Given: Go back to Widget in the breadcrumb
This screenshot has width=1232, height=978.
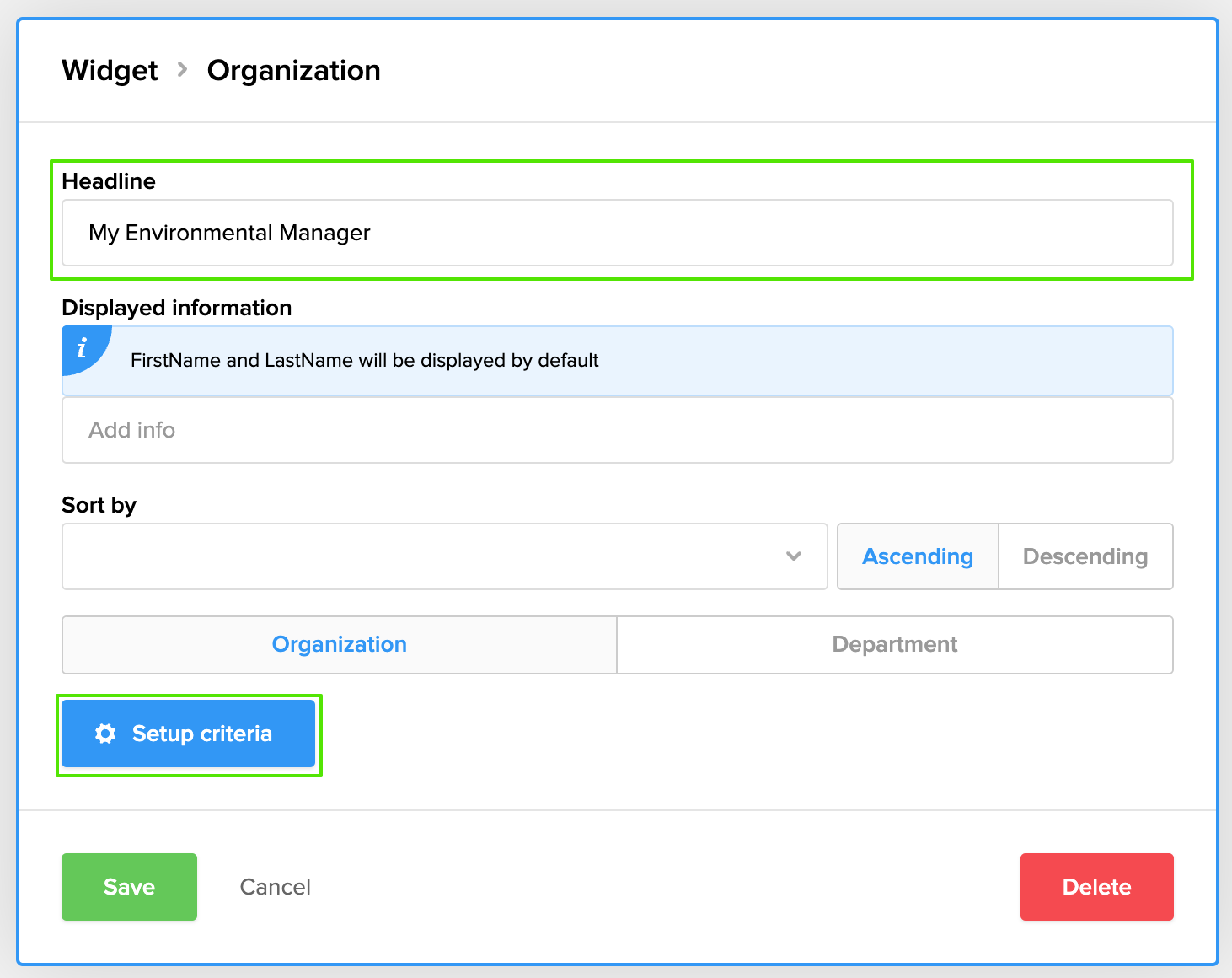Looking at the screenshot, I should click(x=110, y=71).
